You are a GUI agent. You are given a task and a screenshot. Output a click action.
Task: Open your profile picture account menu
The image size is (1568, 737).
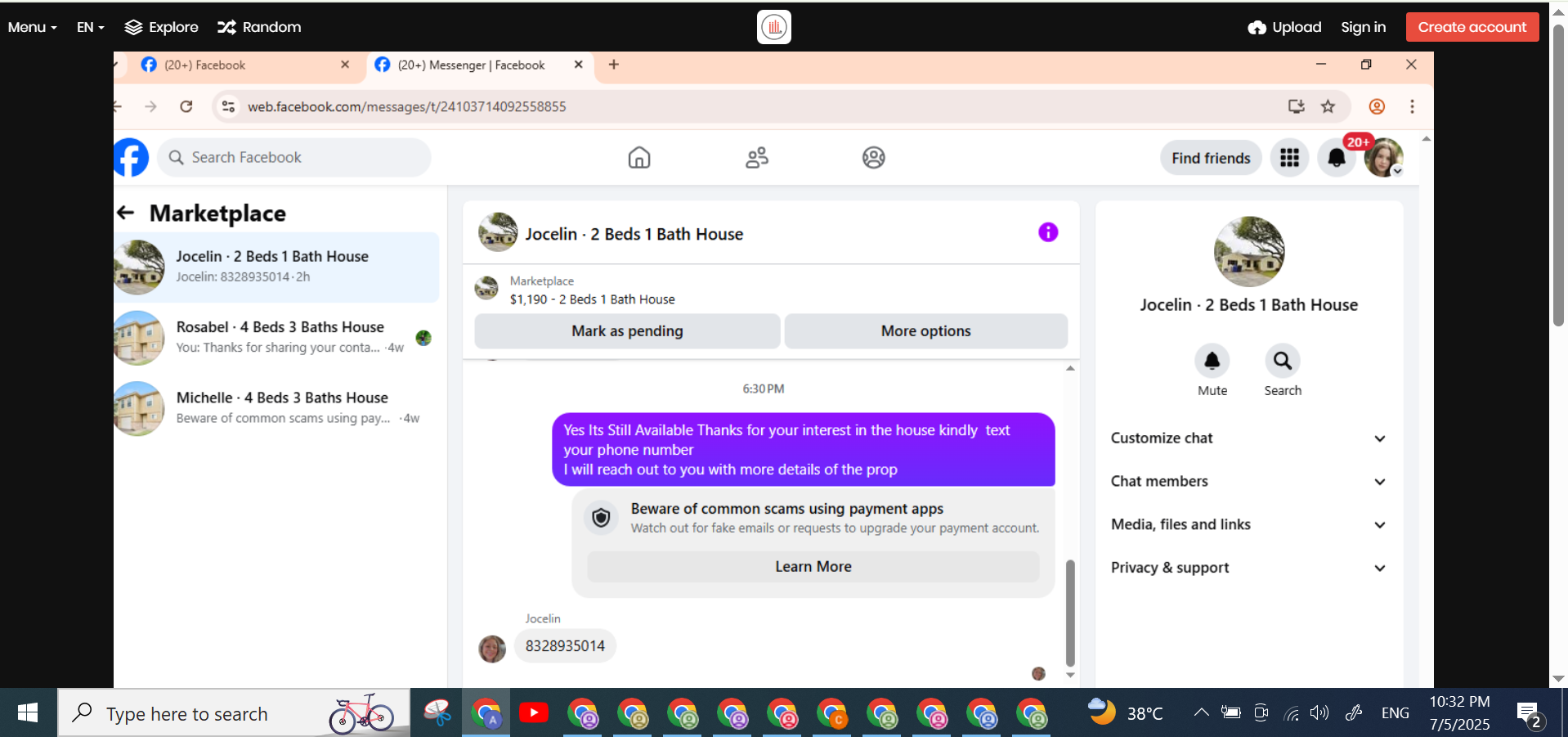point(1383,158)
